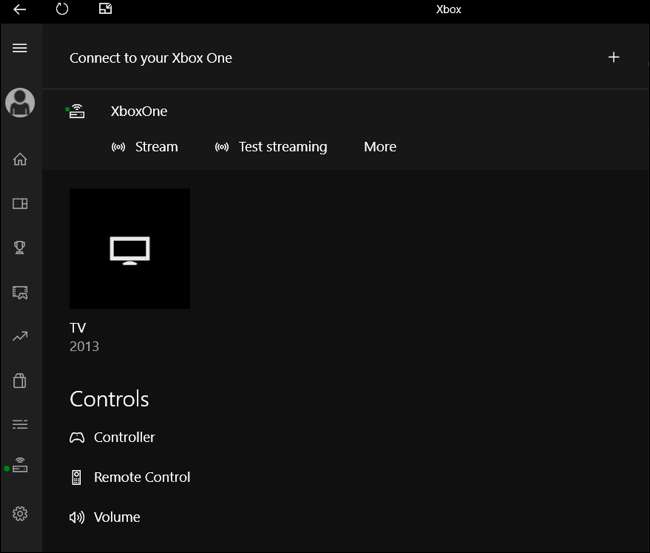Open the Store bag icon

(20, 381)
